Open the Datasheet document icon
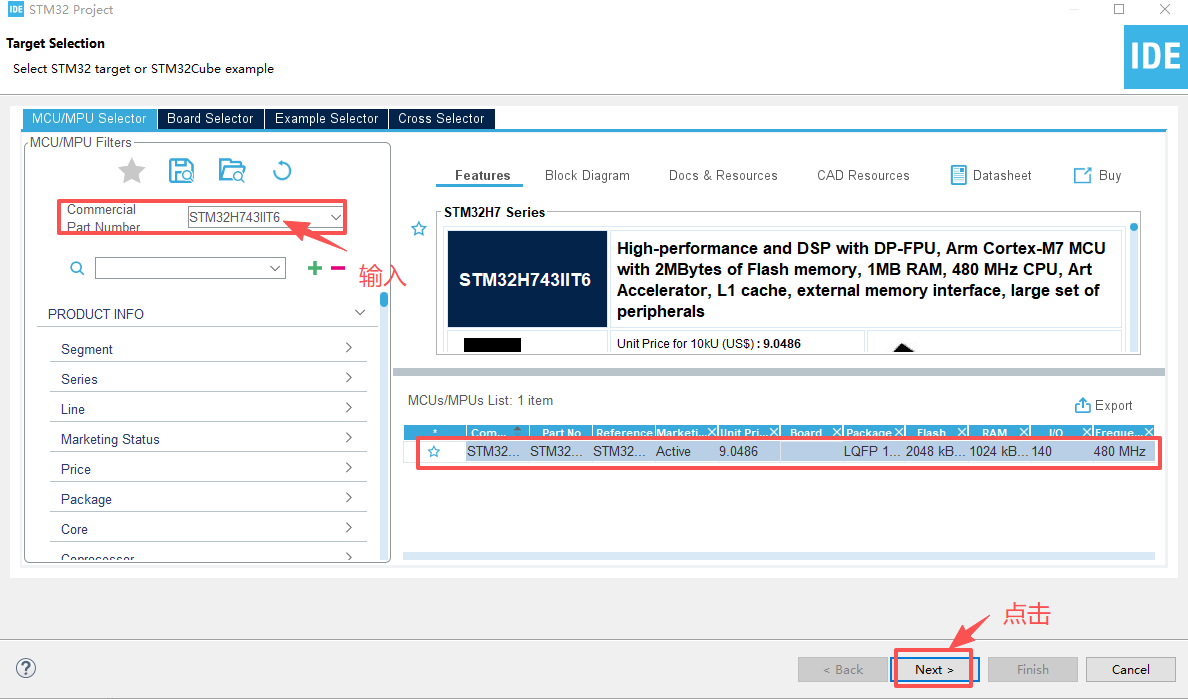Screen dimensions: 1188x699 (x=958, y=175)
